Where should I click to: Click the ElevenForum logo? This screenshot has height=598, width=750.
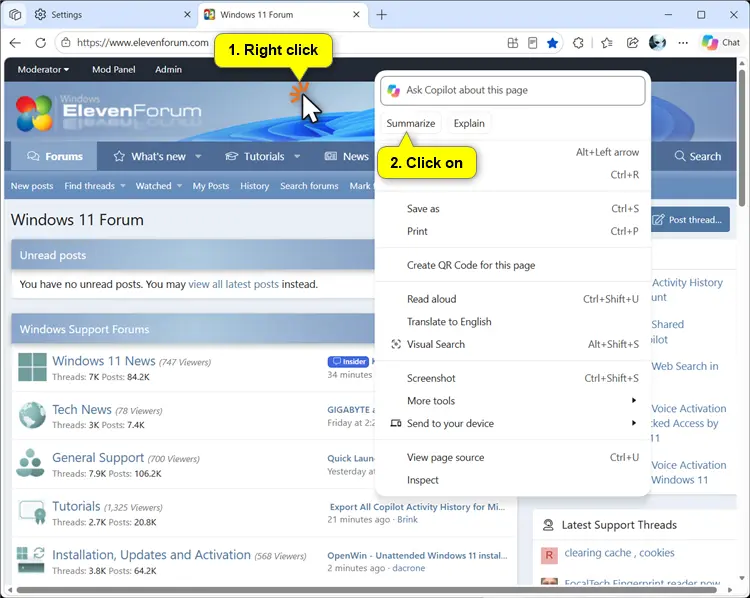[x=108, y=112]
